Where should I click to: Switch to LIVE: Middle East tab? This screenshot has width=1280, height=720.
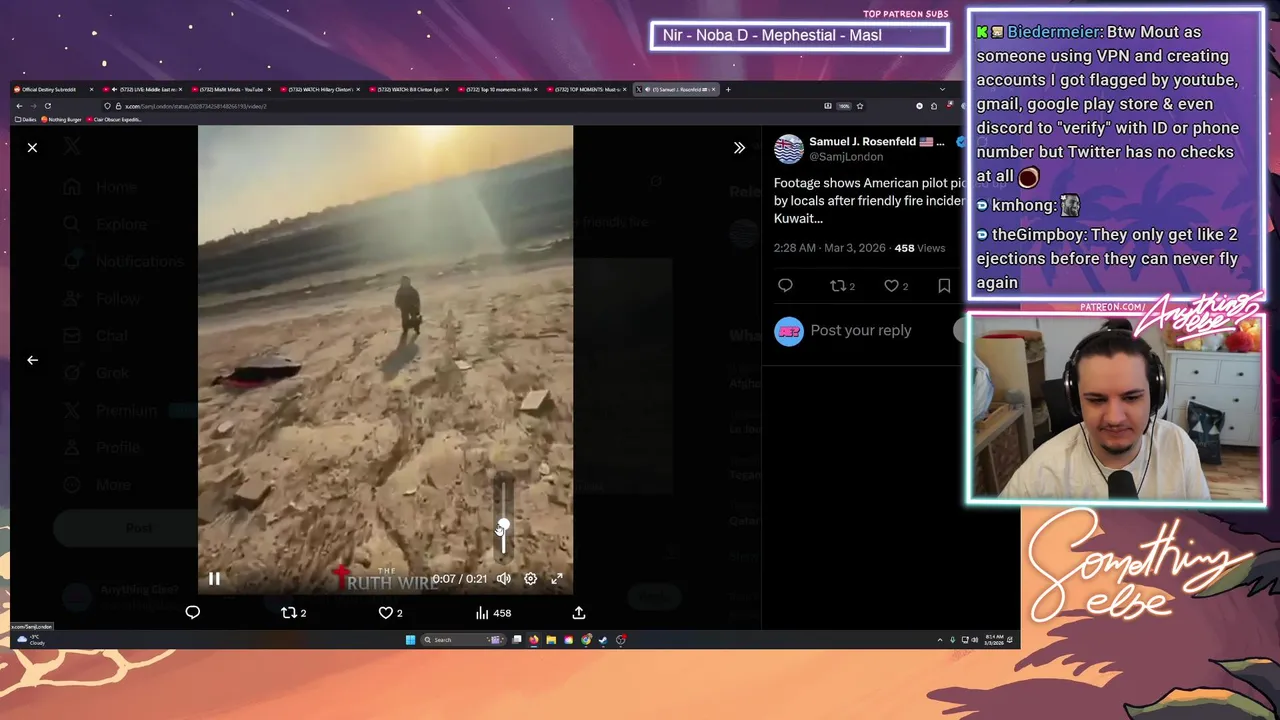click(x=143, y=90)
